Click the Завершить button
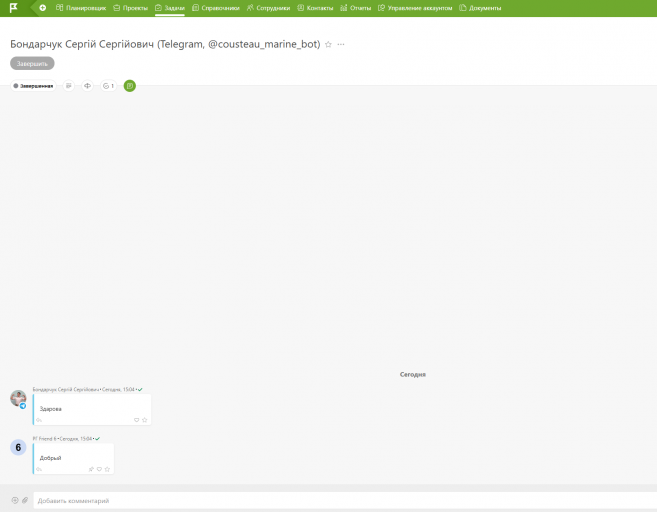Viewport: 657px width, 512px height. pos(32,64)
